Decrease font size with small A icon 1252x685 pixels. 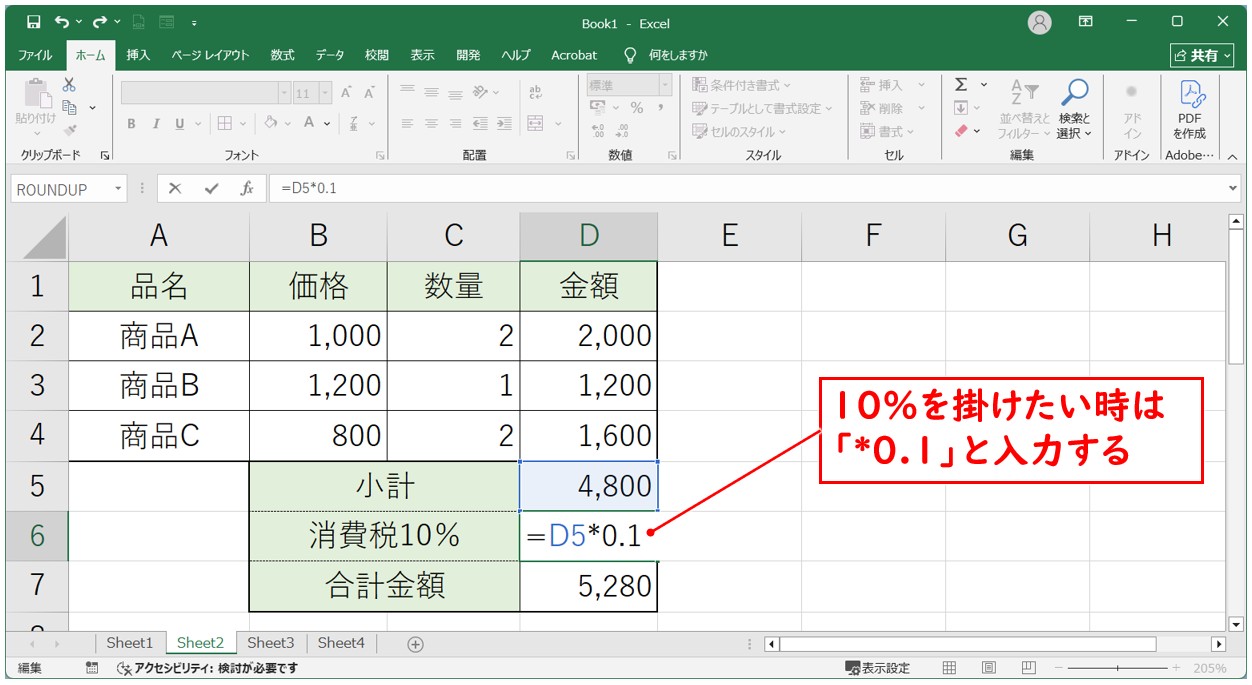tap(369, 93)
